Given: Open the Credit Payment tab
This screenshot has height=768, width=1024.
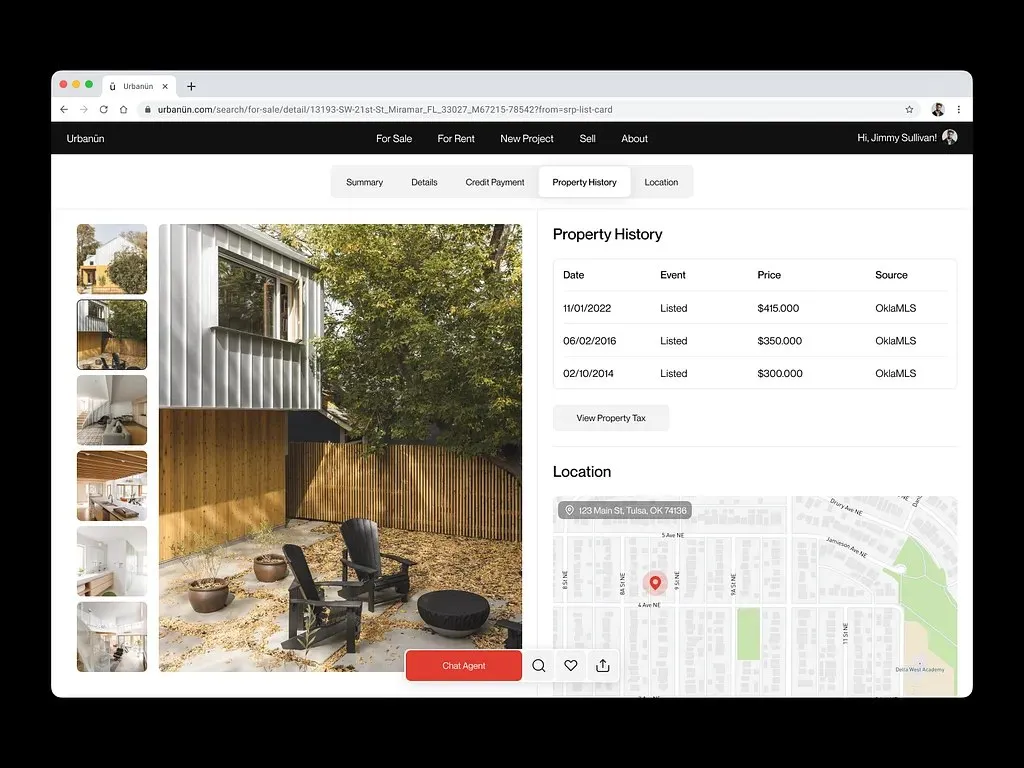Looking at the screenshot, I should (x=495, y=182).
